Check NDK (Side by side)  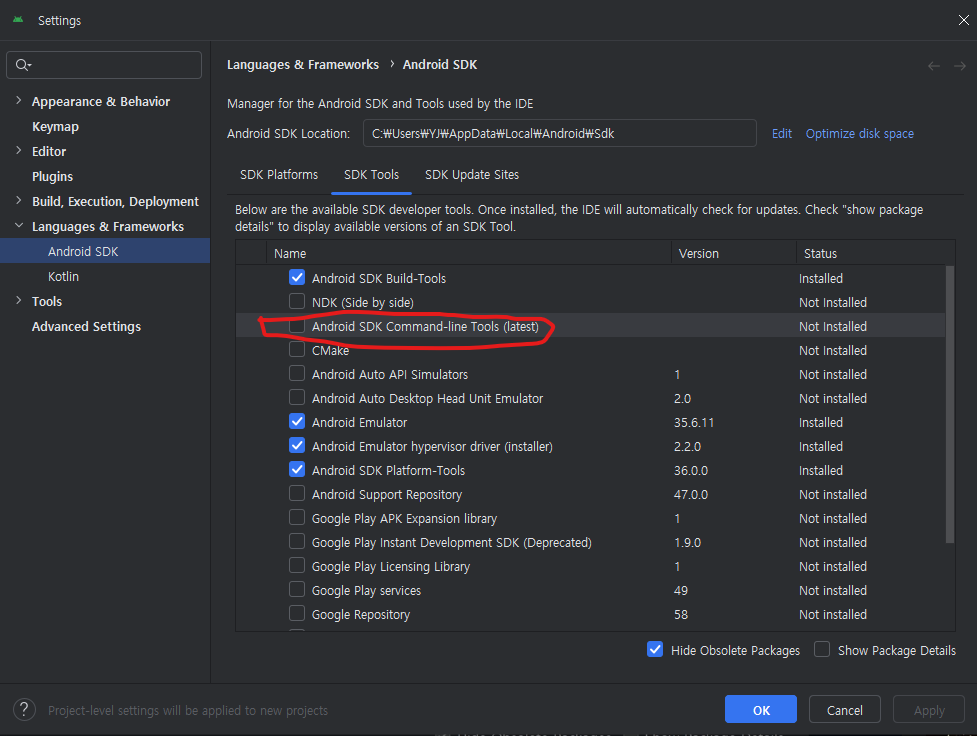(297, 302)
